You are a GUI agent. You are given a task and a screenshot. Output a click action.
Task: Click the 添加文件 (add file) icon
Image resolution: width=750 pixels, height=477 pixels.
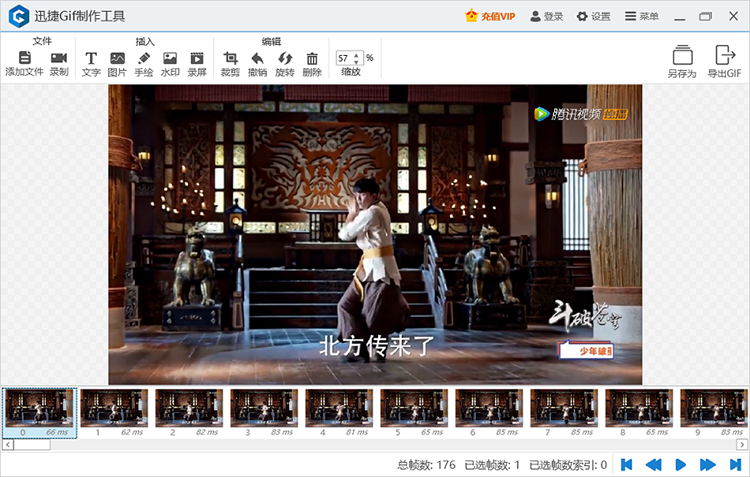coord(24,59)
